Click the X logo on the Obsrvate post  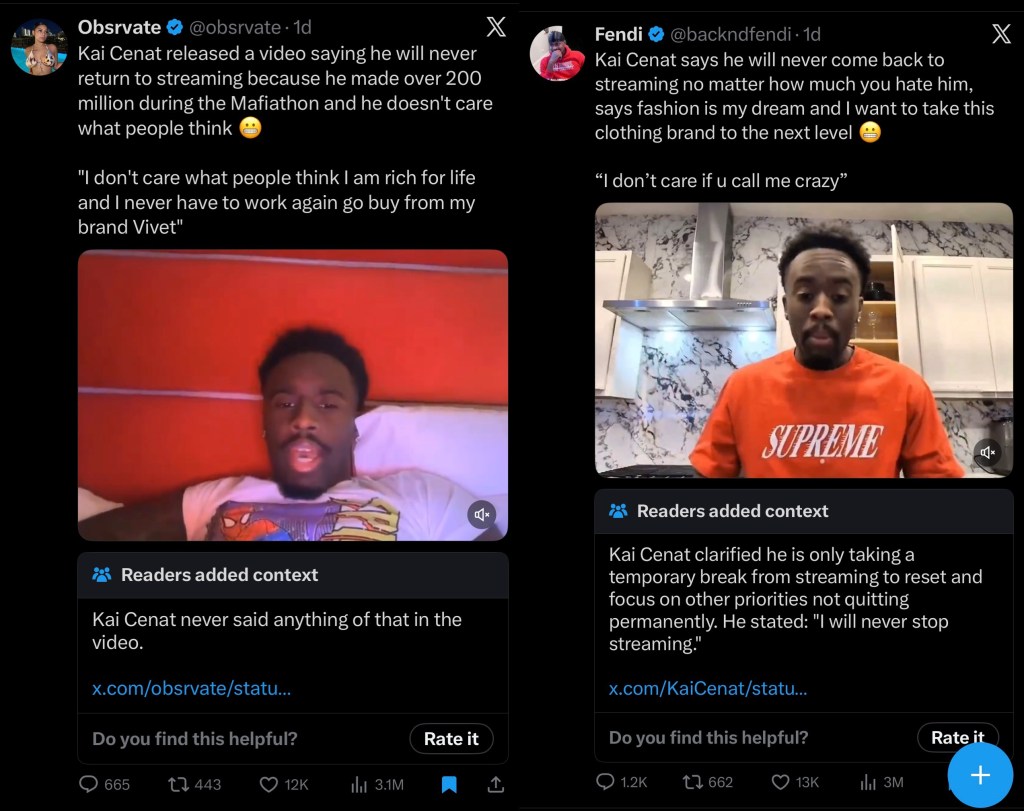click(x=494, y=30)
